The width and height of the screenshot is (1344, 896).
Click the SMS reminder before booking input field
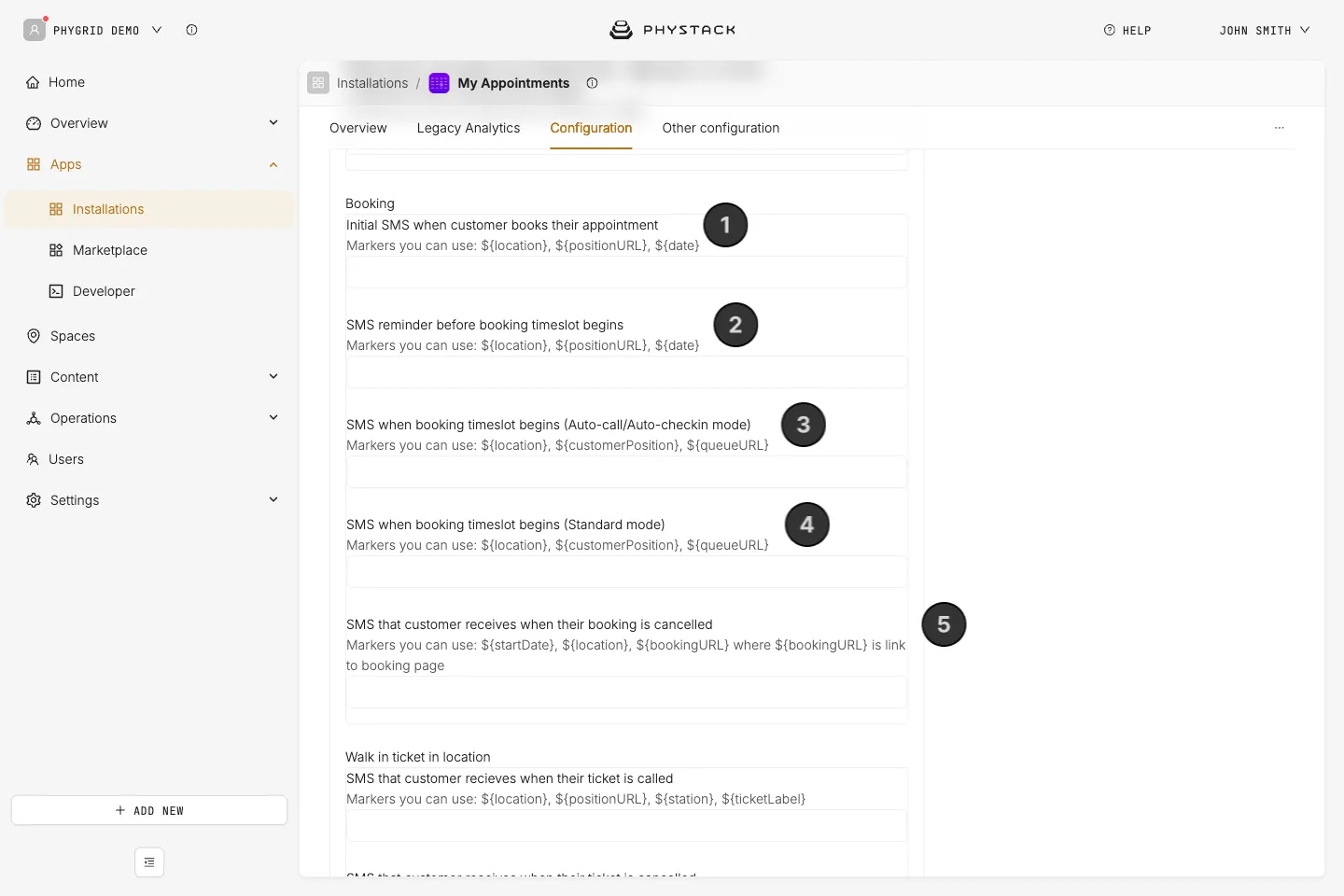click(x=626, y=371)
